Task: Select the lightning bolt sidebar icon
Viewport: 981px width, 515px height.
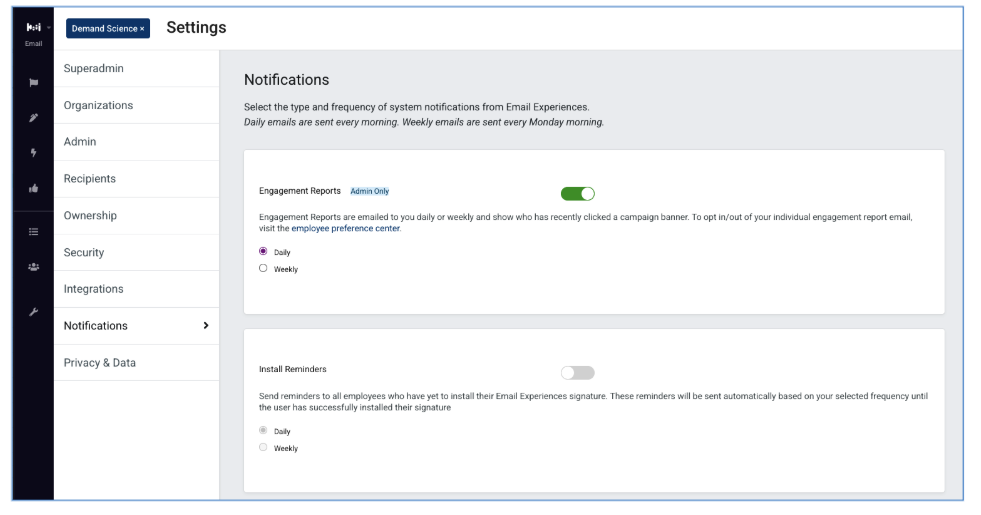Action: [33, 153]
